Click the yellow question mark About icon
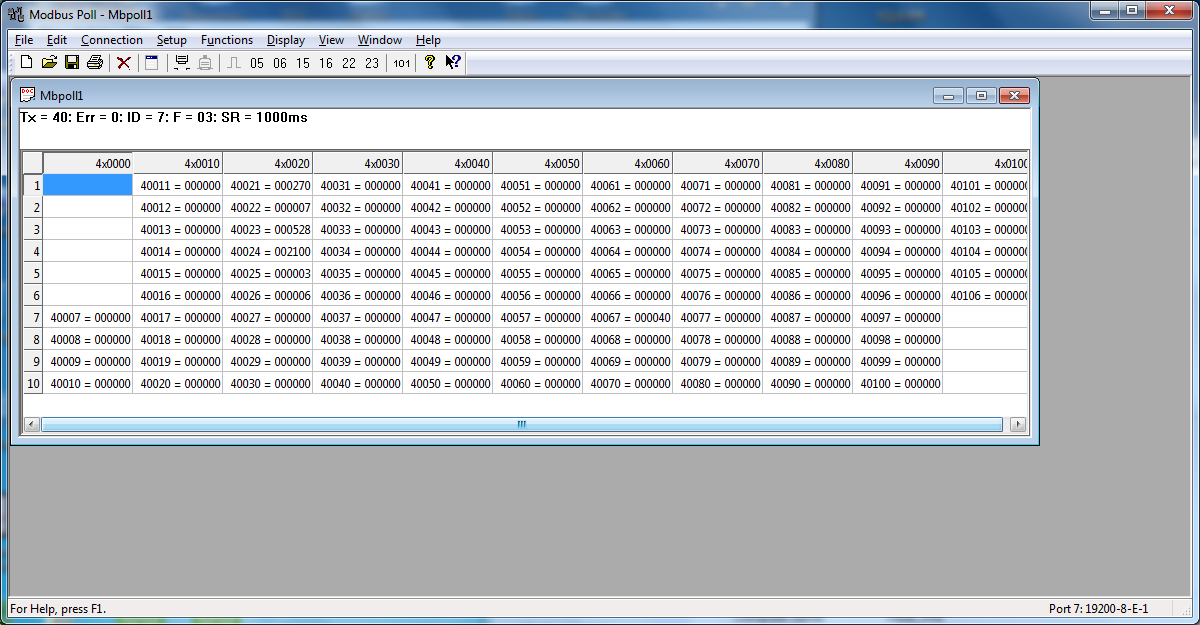 [430, 63]
